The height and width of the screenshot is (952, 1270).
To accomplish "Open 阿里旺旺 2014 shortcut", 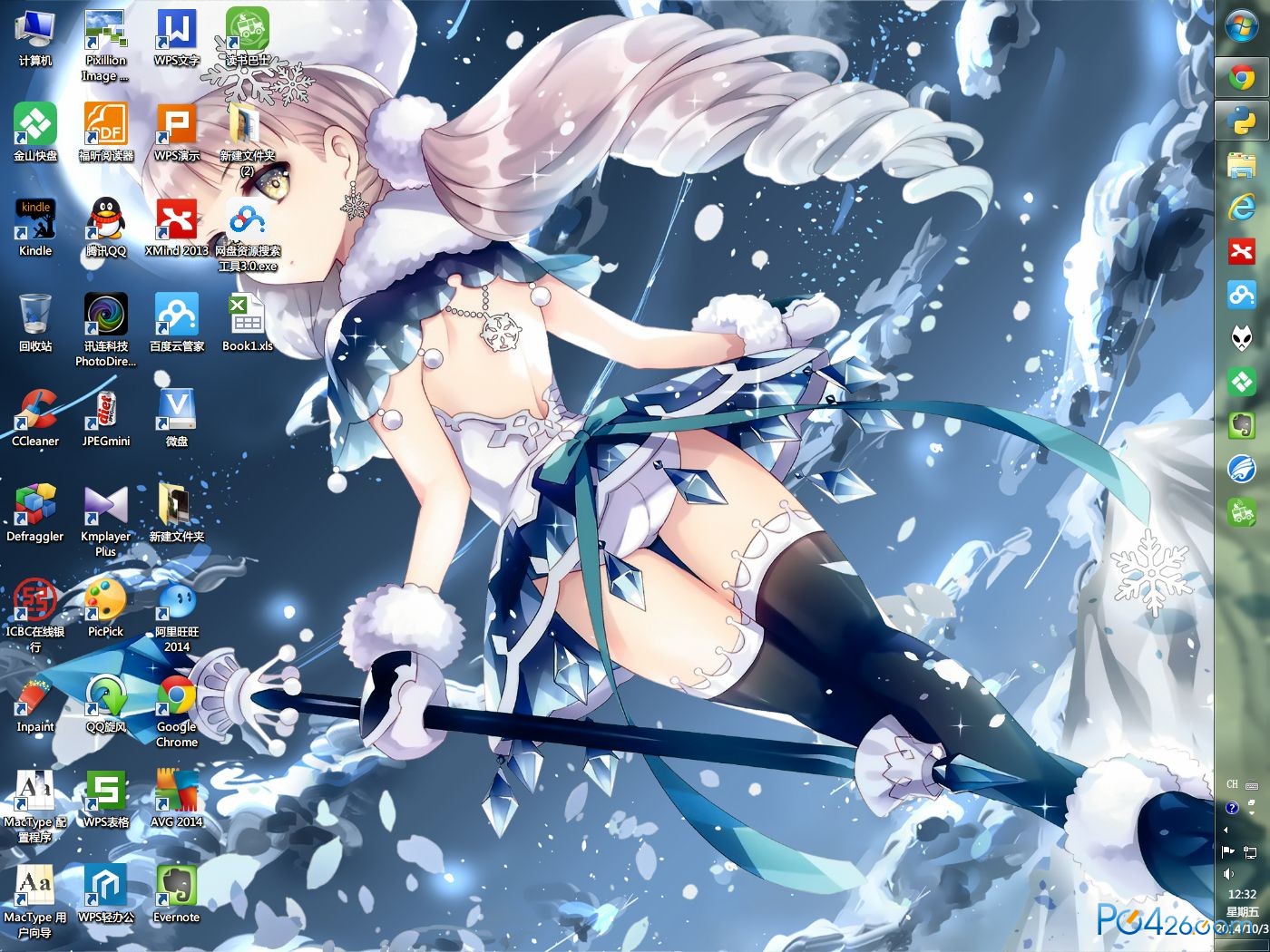I will pos(177,617).
